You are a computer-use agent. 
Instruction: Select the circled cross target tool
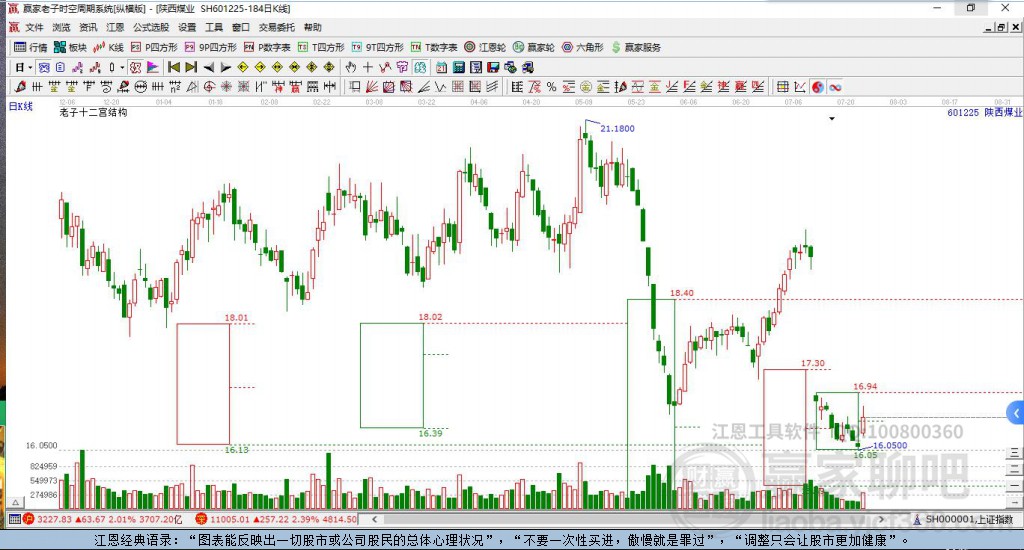click(208, 87)
